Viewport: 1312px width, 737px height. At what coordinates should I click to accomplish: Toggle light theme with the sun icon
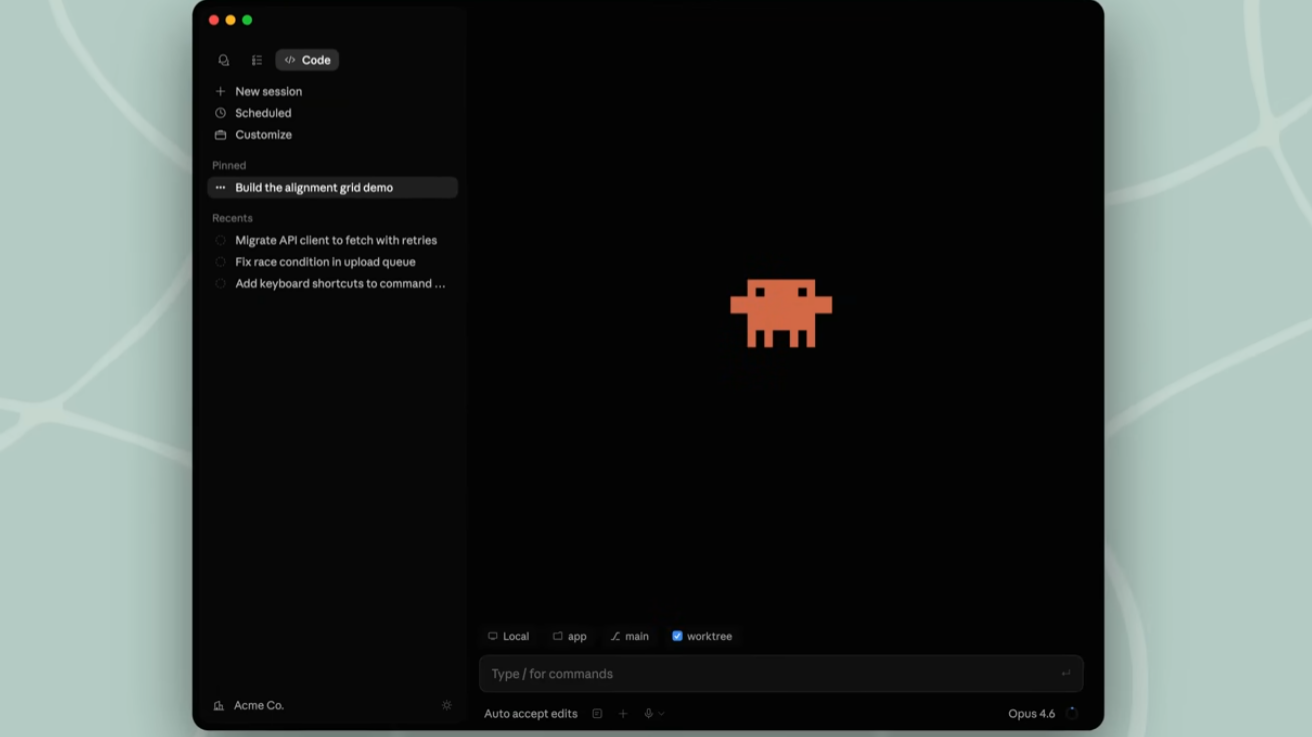(x=446, y=706)
